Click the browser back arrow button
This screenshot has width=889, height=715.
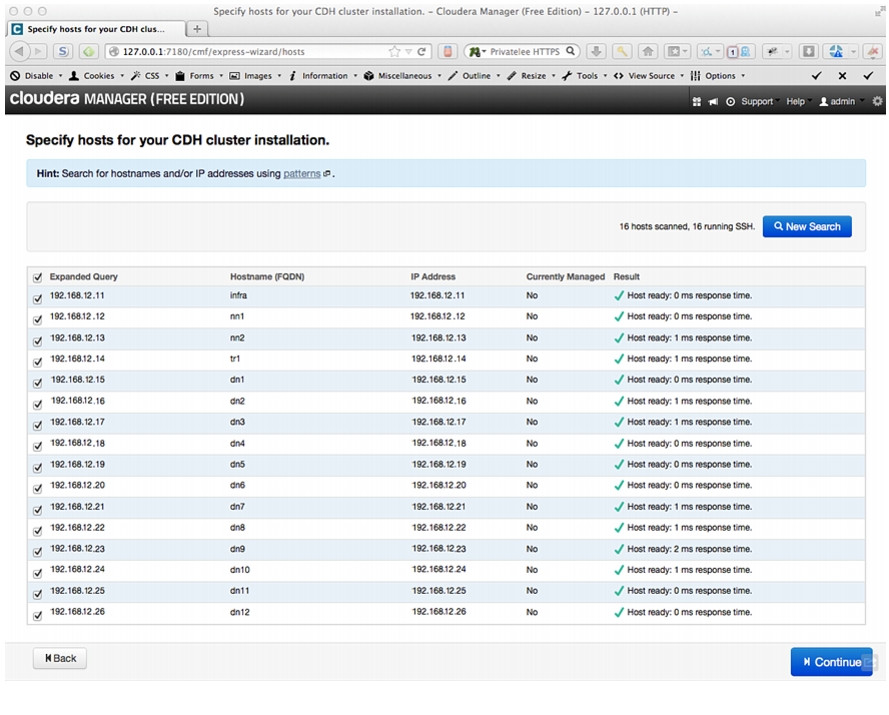coord(19,52)
